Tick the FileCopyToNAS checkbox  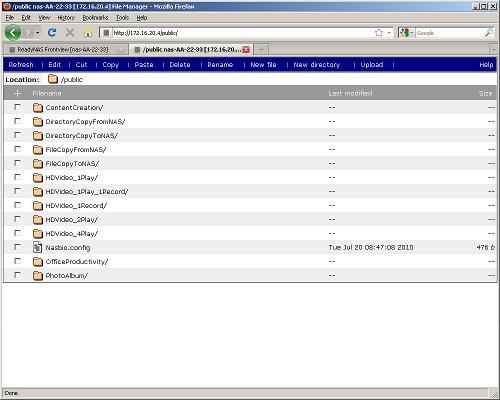click(x=17, y=163)
